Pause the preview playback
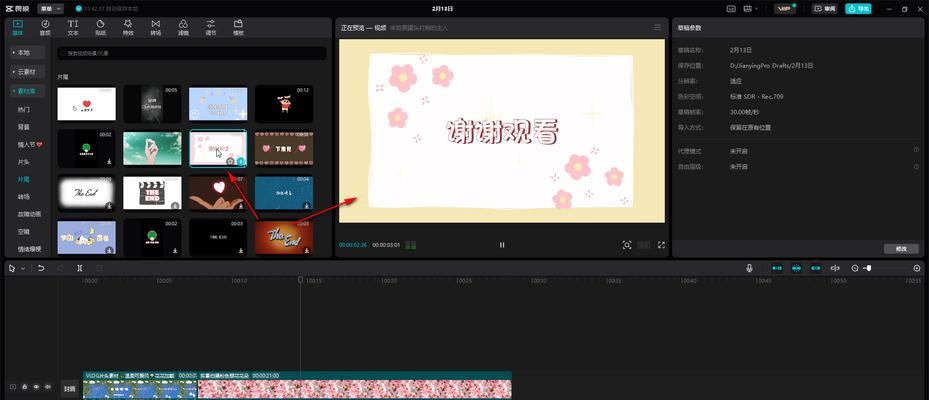The width and height of the screenshot is (929, 400). [502, 245]
